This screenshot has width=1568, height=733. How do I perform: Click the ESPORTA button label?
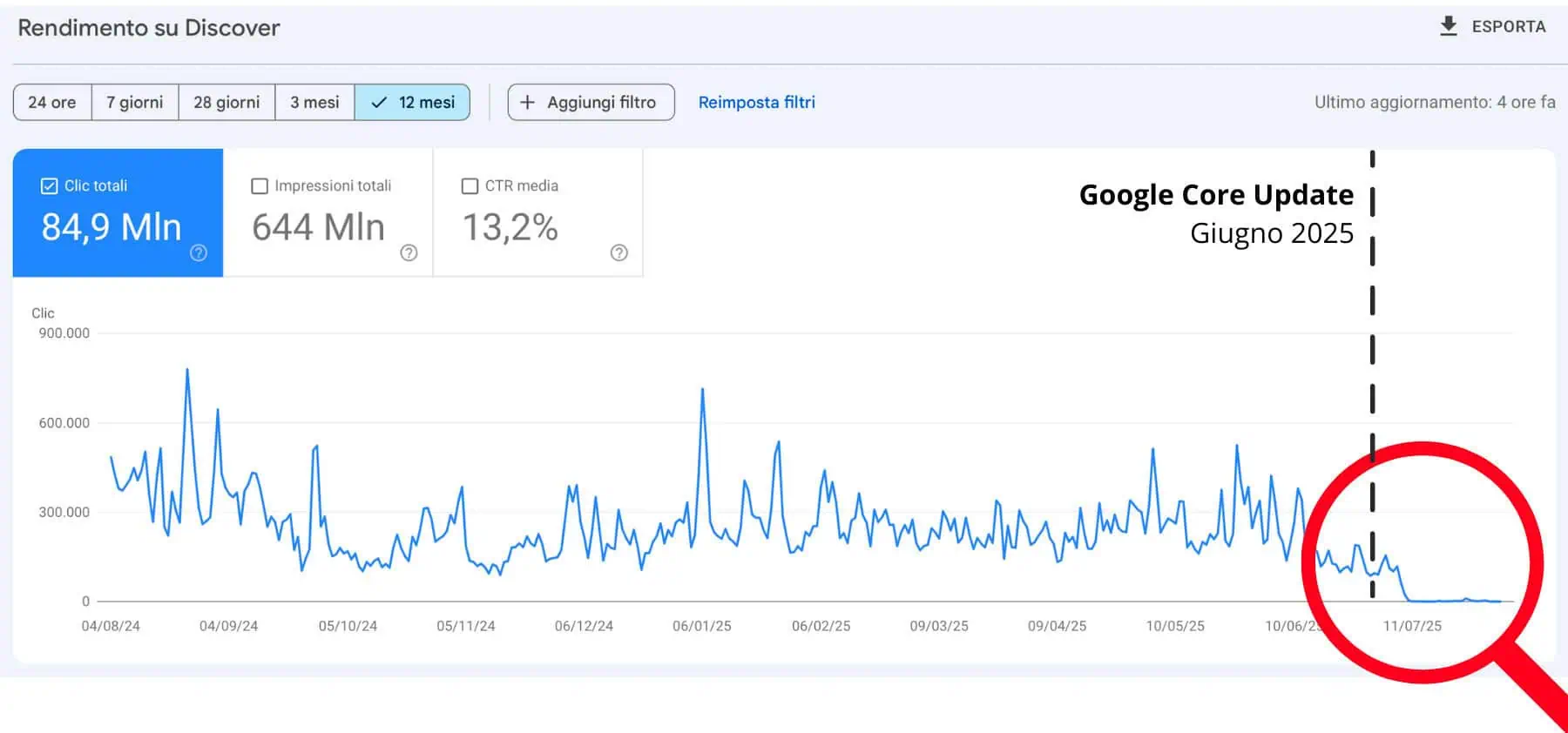[1509, 27]
